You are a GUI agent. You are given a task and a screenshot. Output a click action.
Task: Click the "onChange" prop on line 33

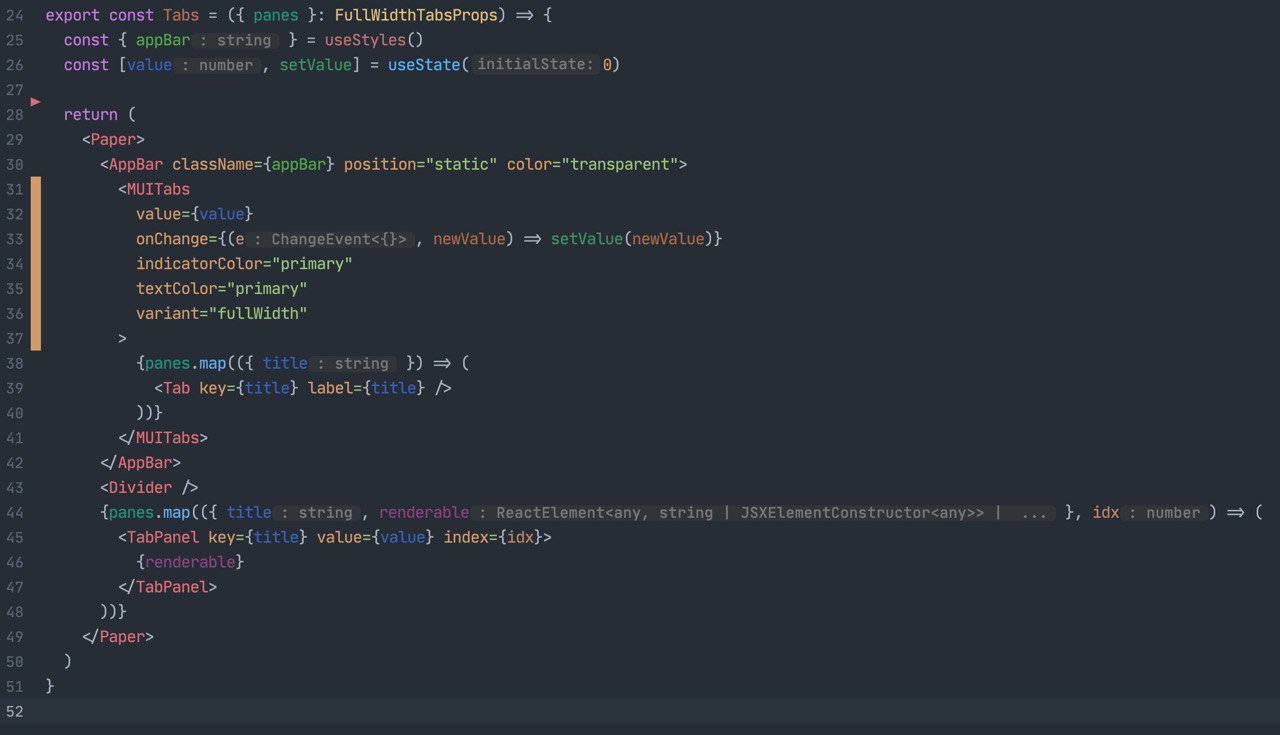tap(172, 239)
